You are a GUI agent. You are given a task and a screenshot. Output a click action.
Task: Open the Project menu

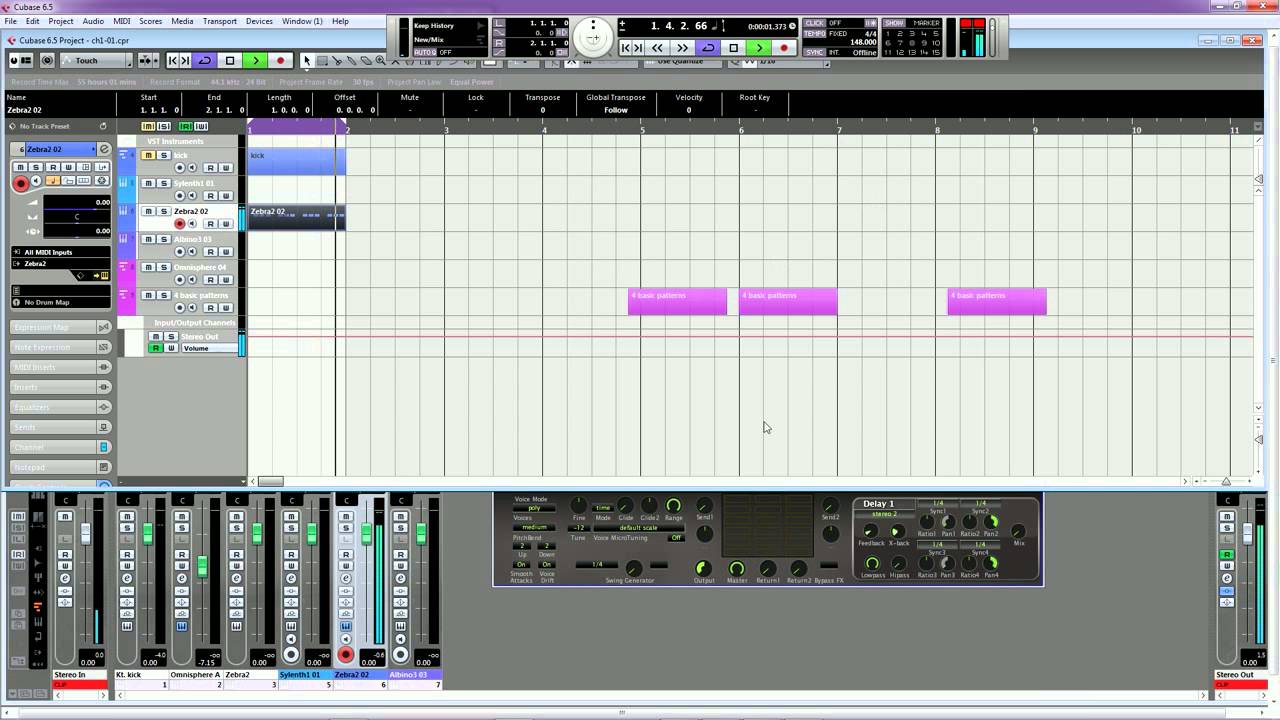[61, 21]
